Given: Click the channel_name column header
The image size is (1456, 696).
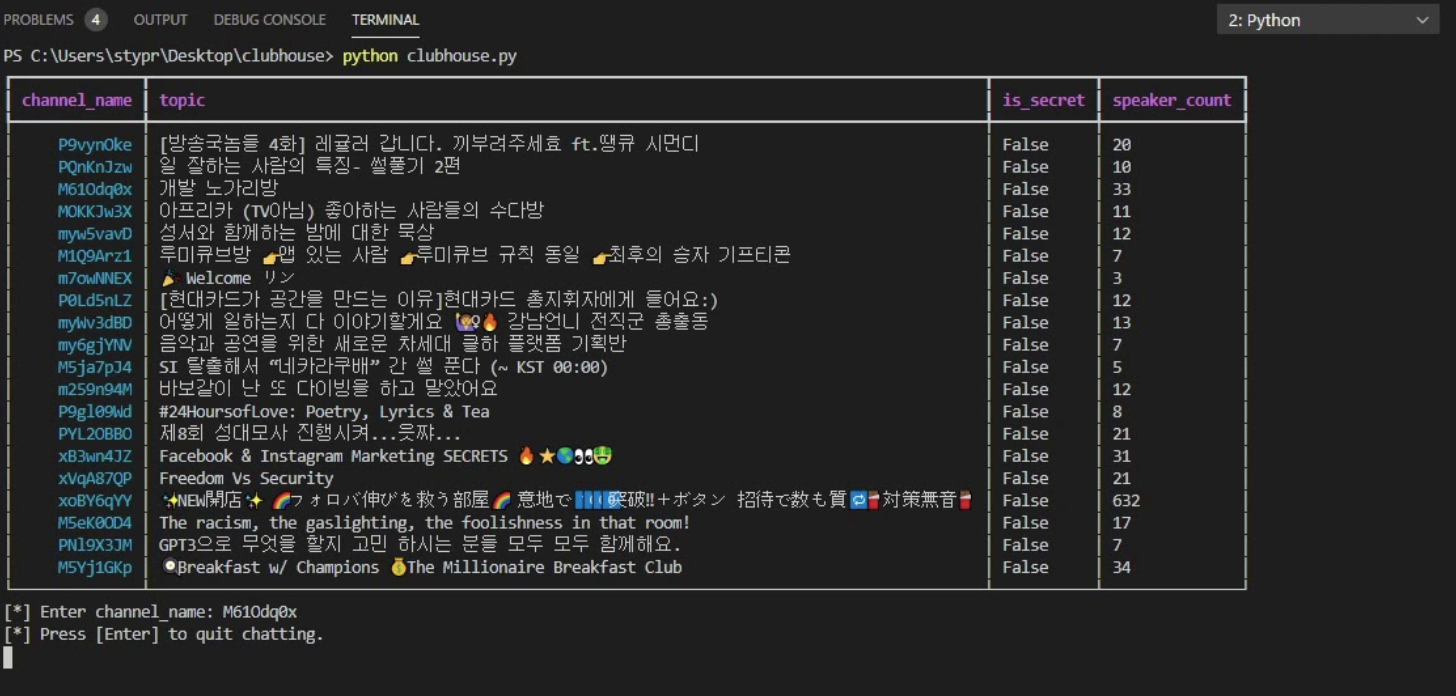Looking at the screenshot, I should (x=76, y=99).
